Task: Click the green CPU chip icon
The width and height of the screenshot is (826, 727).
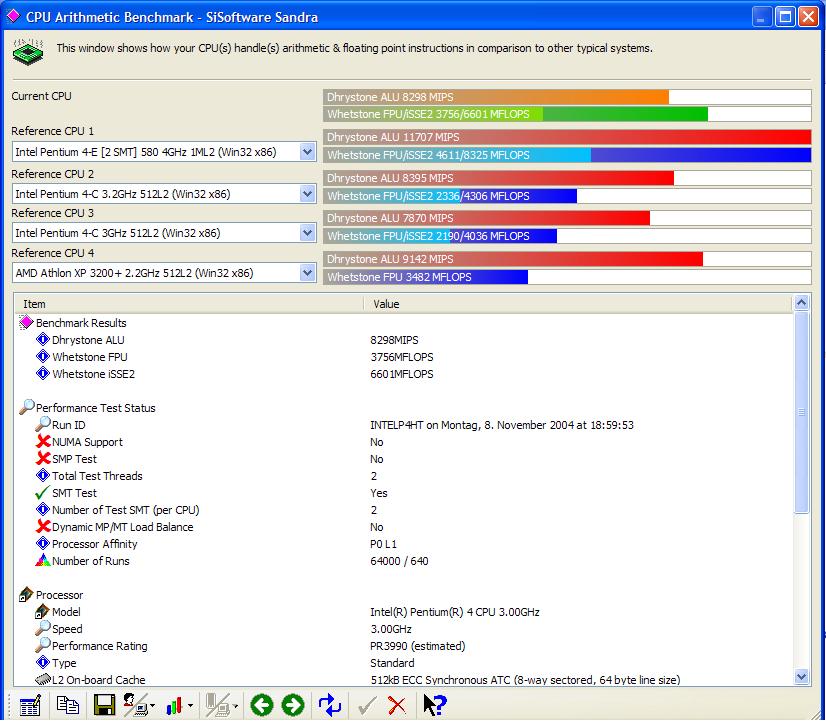Action: tap(28, 52)
